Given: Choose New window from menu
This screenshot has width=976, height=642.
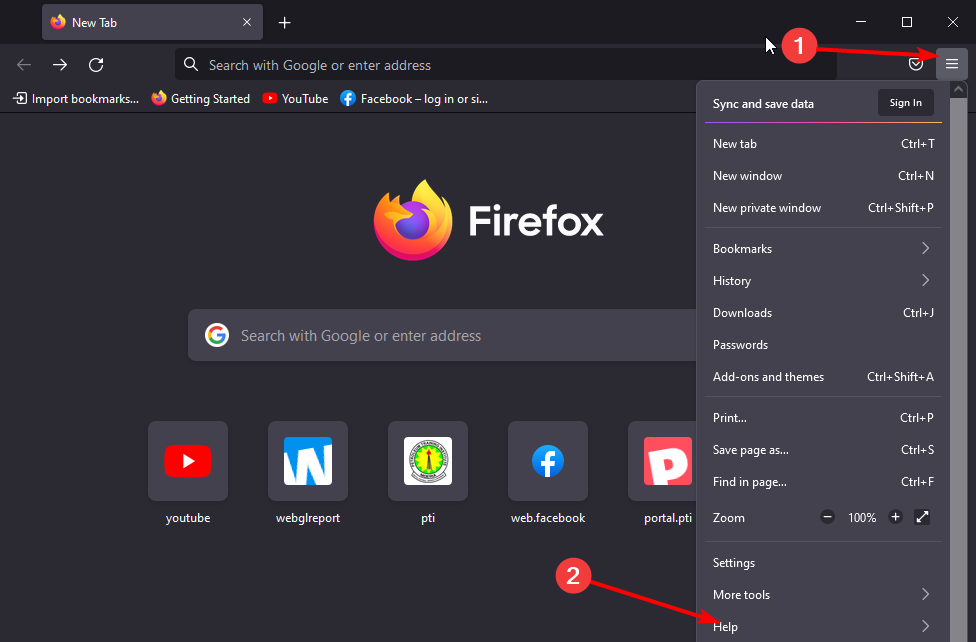Looking at the screenshot, I should 823,176.
